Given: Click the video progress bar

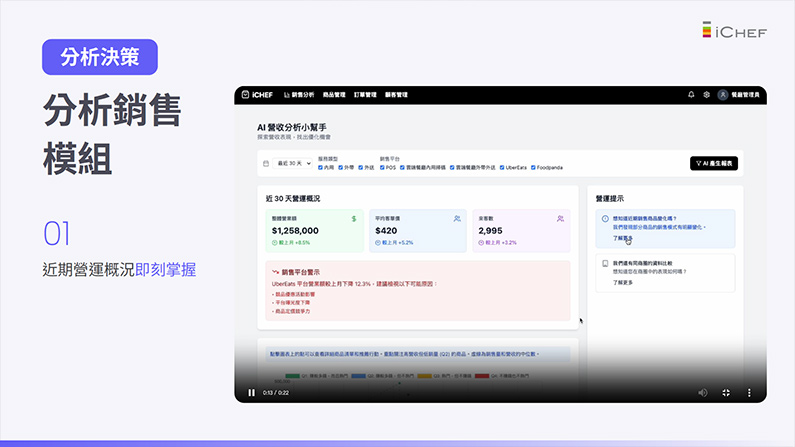Looking at the screenshot, I should [500, 381].
